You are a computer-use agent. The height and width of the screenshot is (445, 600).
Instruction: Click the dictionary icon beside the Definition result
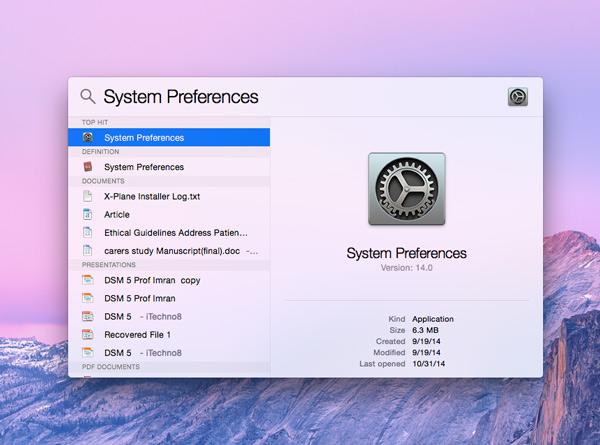88,167
